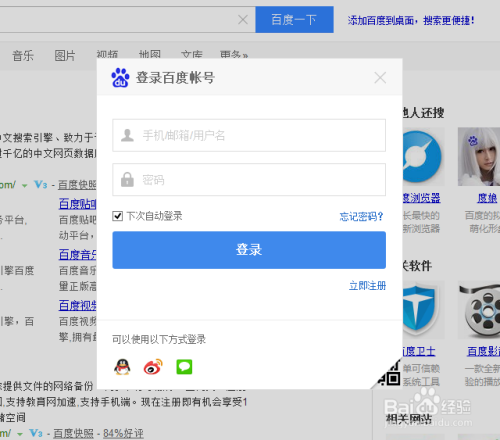Click the Baidu paw logo in dialog
500x440 pixels.
point(120,78)
